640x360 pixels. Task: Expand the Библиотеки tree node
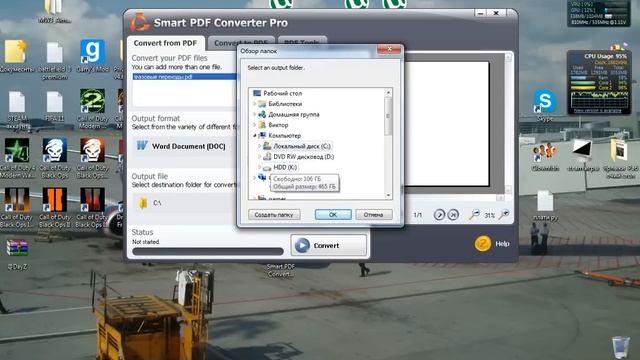(255, 104)
